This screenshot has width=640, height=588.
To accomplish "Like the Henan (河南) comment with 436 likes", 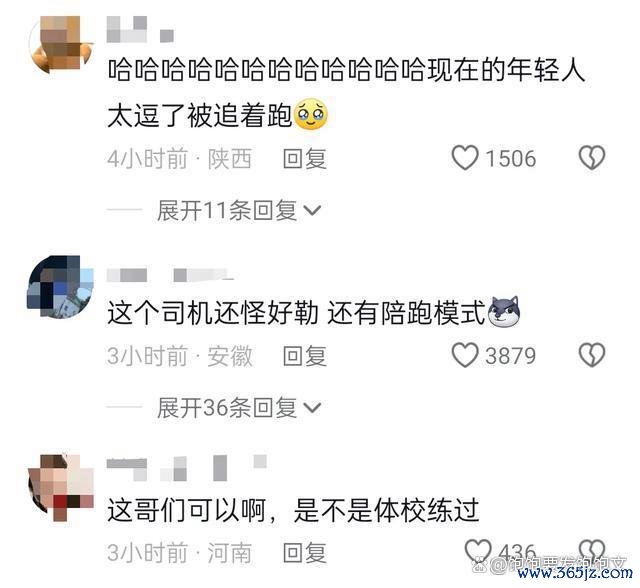I will [478, 551].
